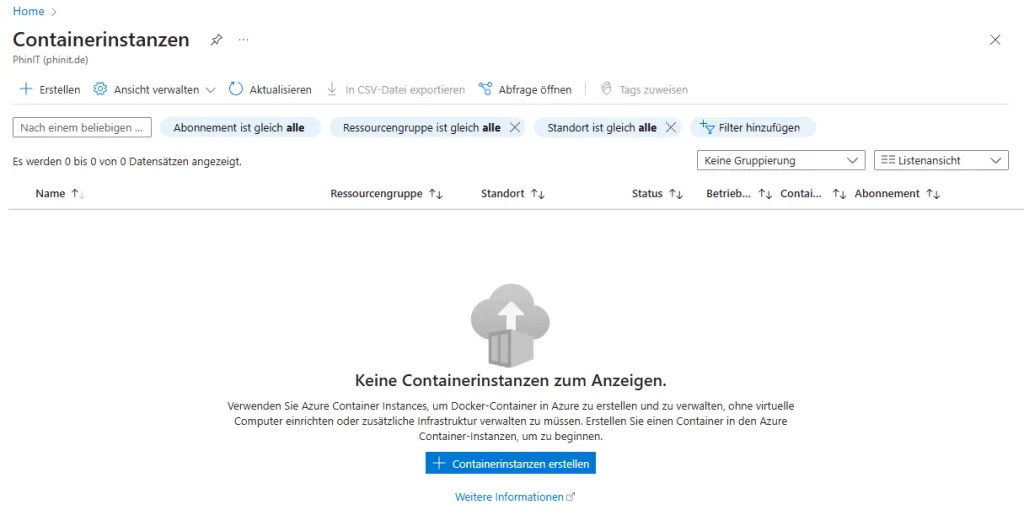Focus the filter search input field
Screen dimensions: 1024x510
pyautogui.click(x=82, y=128)
